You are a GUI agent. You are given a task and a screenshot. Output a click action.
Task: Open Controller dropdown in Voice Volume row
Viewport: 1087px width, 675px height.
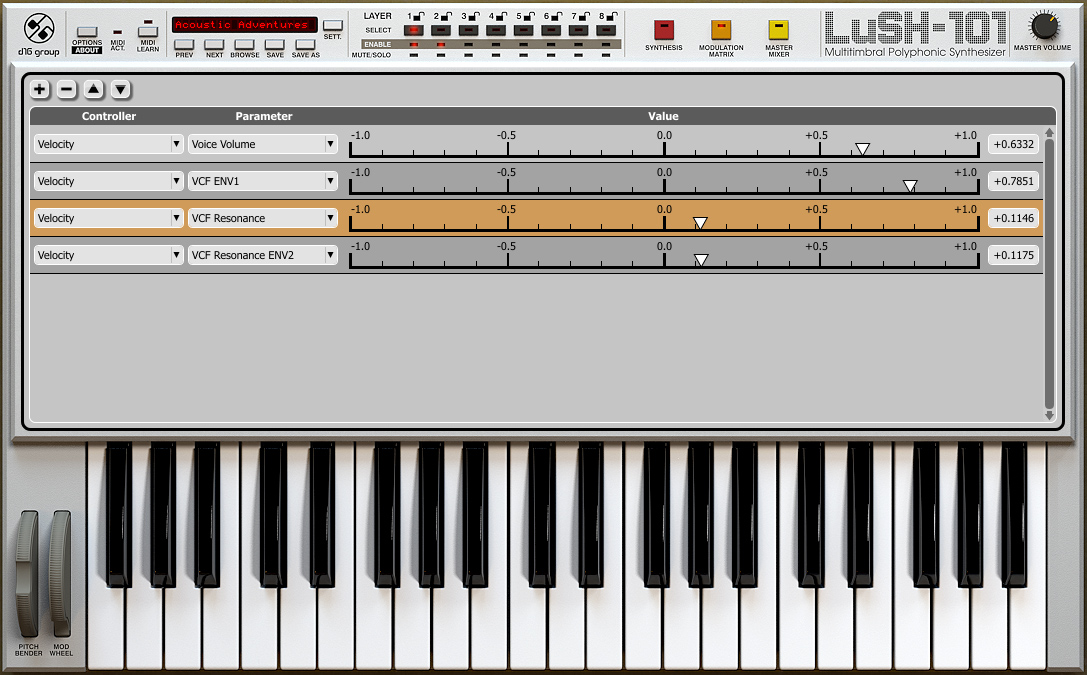[x=109, y=144]
